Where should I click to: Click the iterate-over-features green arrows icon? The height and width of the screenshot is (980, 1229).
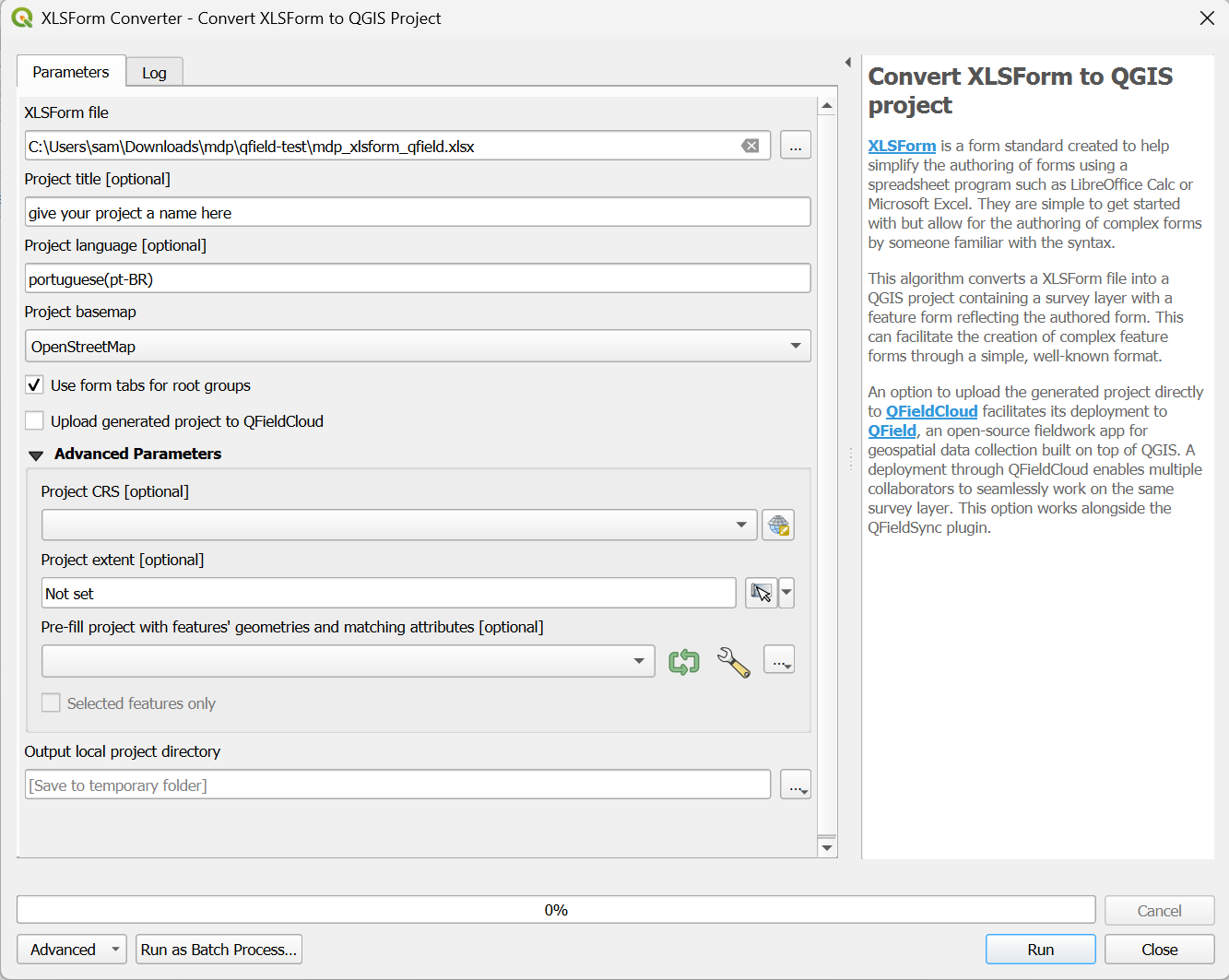pos(683,660)
